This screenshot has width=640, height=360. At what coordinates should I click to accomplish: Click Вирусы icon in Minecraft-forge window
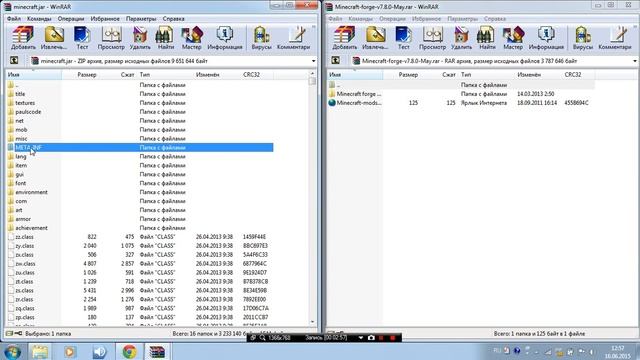click(582, 38)
